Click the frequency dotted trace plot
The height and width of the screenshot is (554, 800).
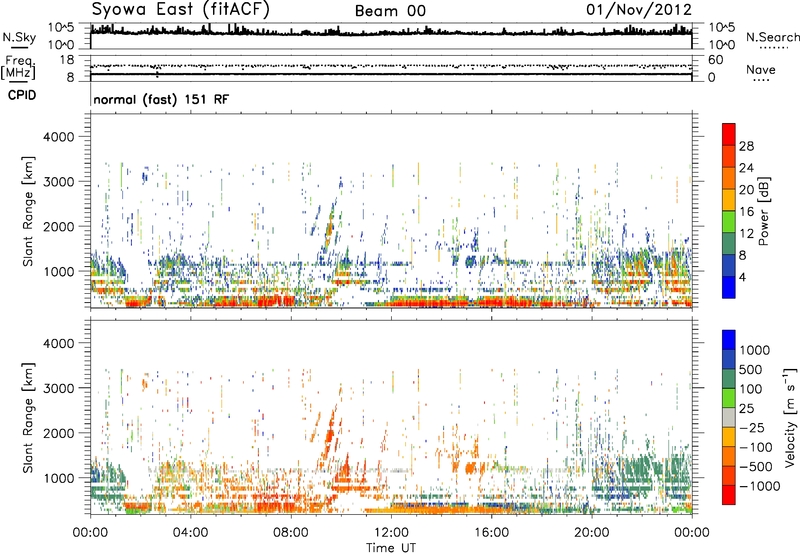click(x=391, y=68)
